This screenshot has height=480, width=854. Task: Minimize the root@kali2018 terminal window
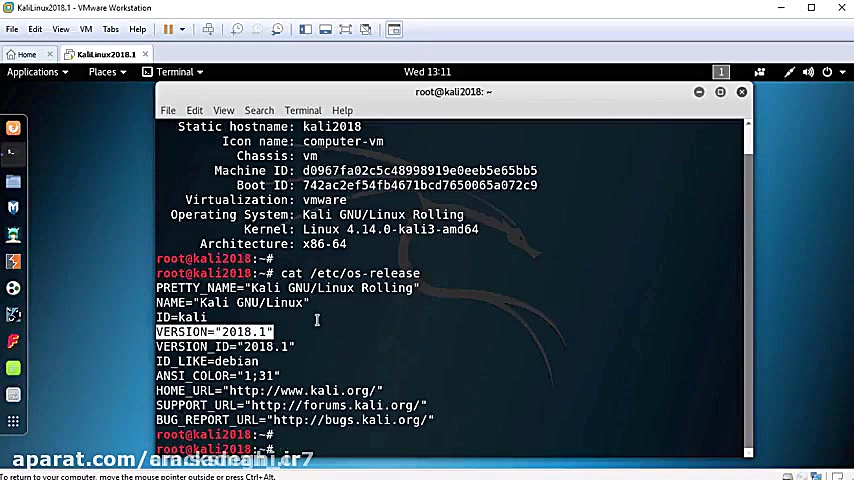coord(699,92)
